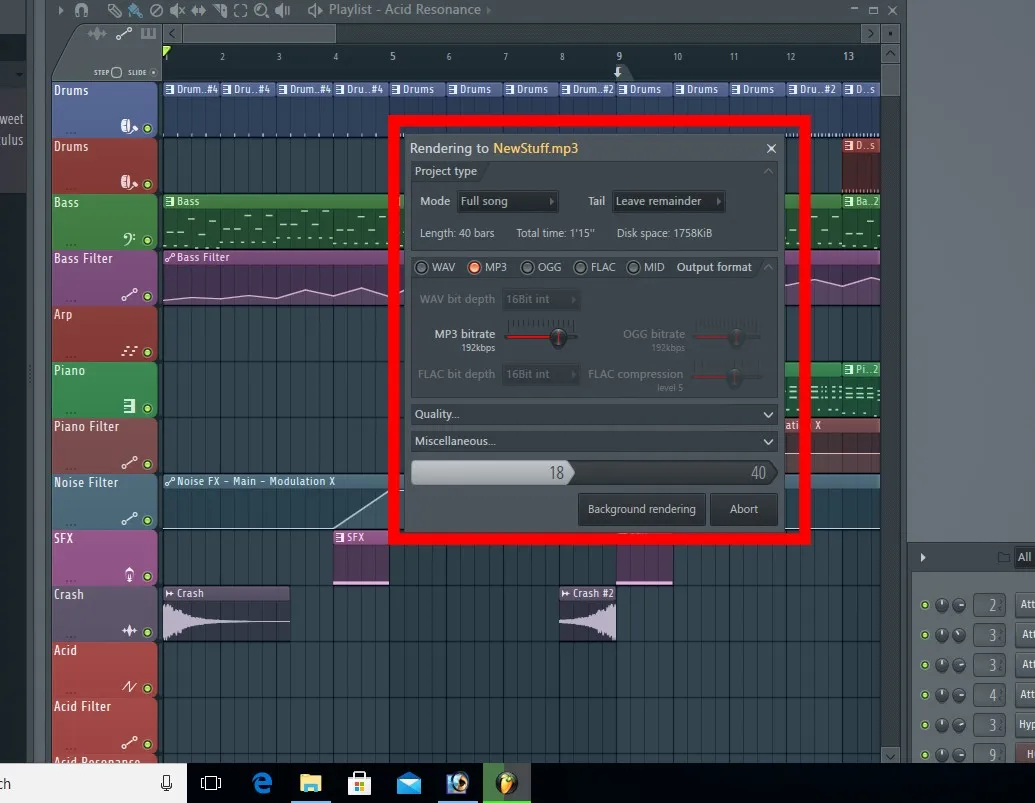1035x803 pixels.
Task: Click bar 5 on the timeline ruler
Action: (393, 57)
